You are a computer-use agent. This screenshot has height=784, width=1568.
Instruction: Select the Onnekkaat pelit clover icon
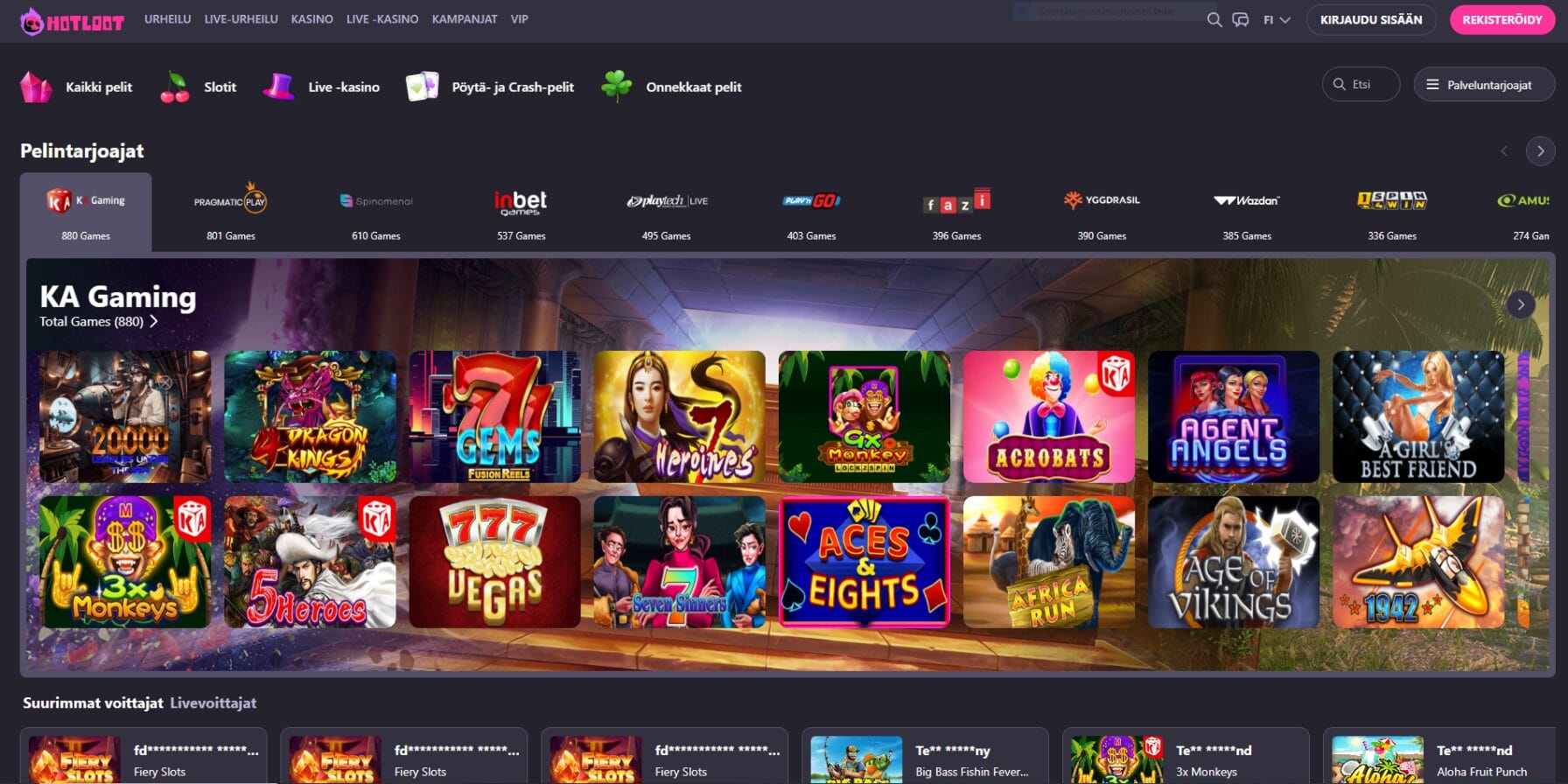click(x=616, y=86)
